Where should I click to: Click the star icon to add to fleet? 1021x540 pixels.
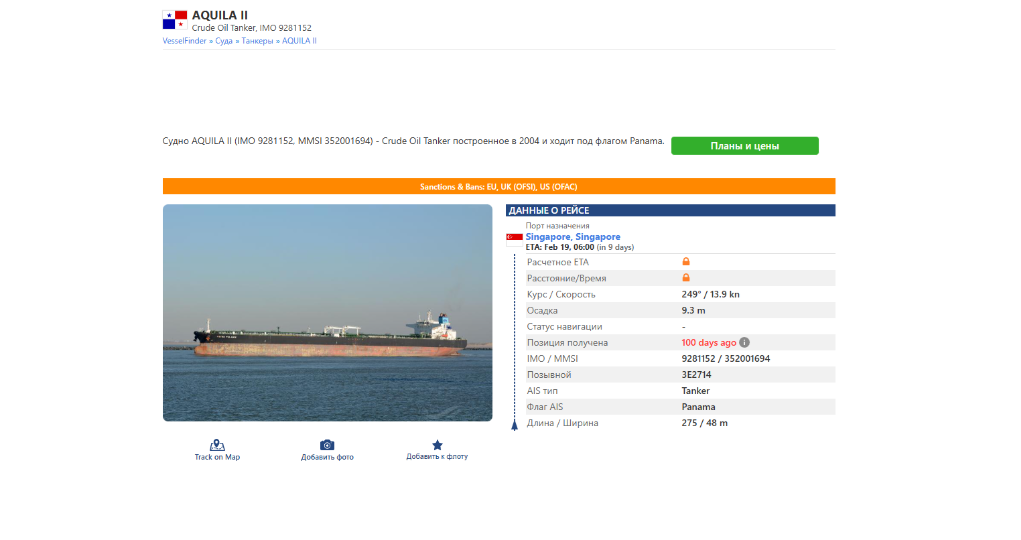437,445
